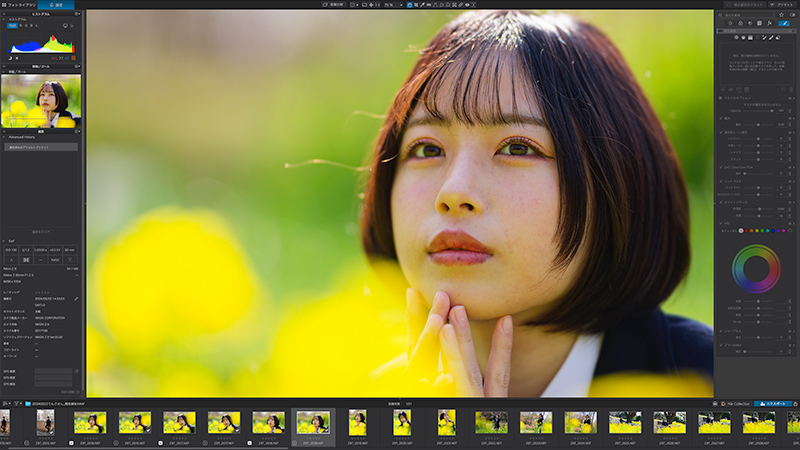Click the favorites star icon in corrections search

pyautogui.click(x=781, y=15)
